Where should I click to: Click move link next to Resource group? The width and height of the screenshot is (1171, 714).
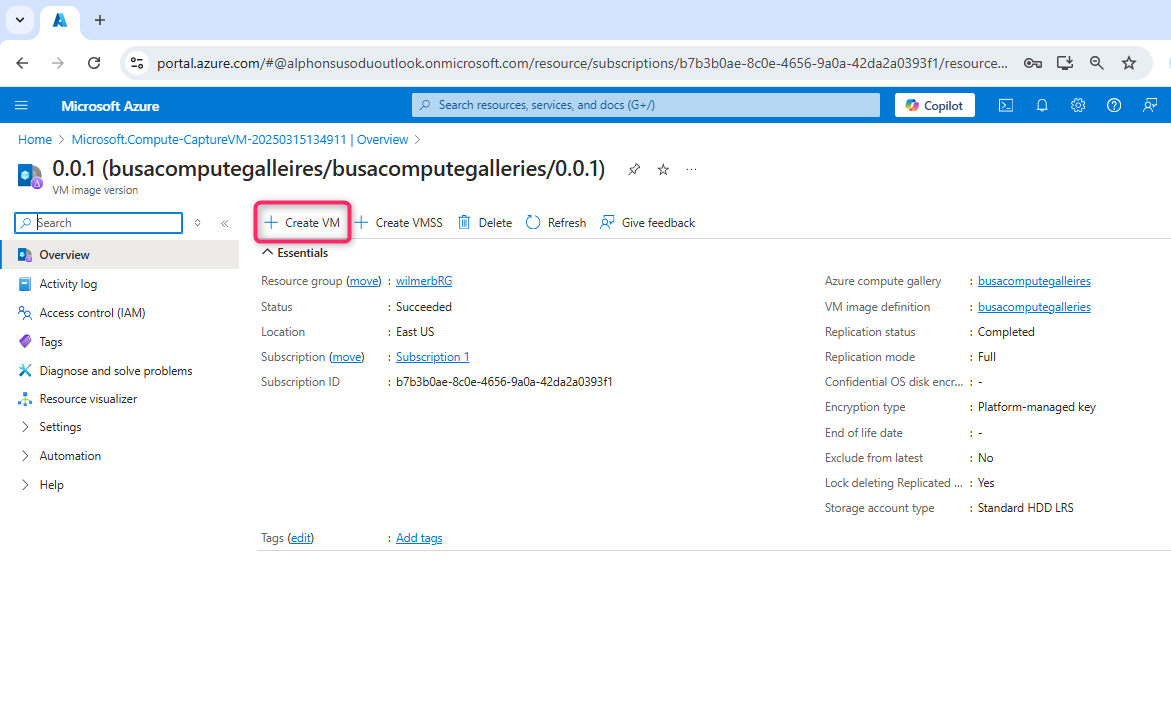coord(364,282)
